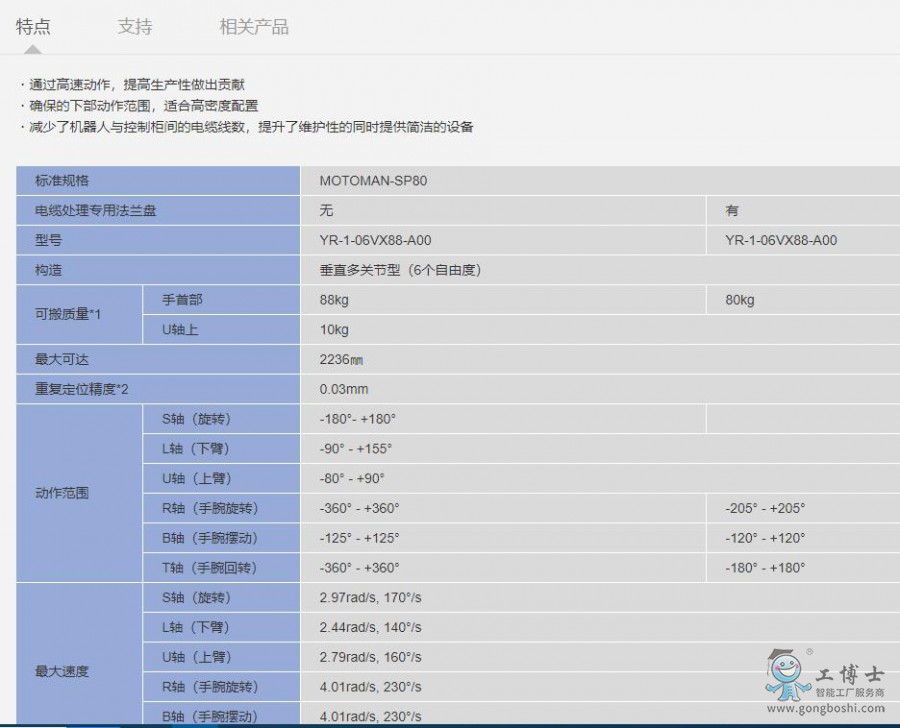Screen dimensions: 900x728
Task: Select the MOTOMAN-SP80 cell
Action: [x=600, y=181]
